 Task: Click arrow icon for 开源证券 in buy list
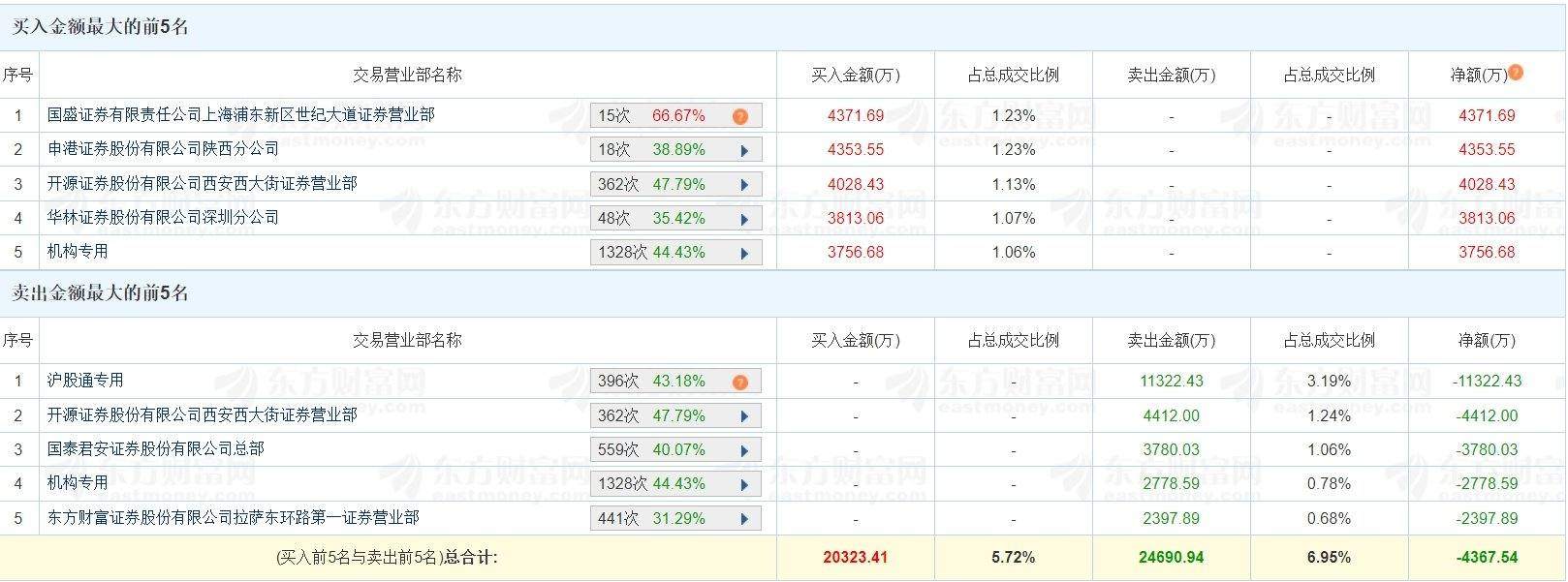[x=744, y=185]
